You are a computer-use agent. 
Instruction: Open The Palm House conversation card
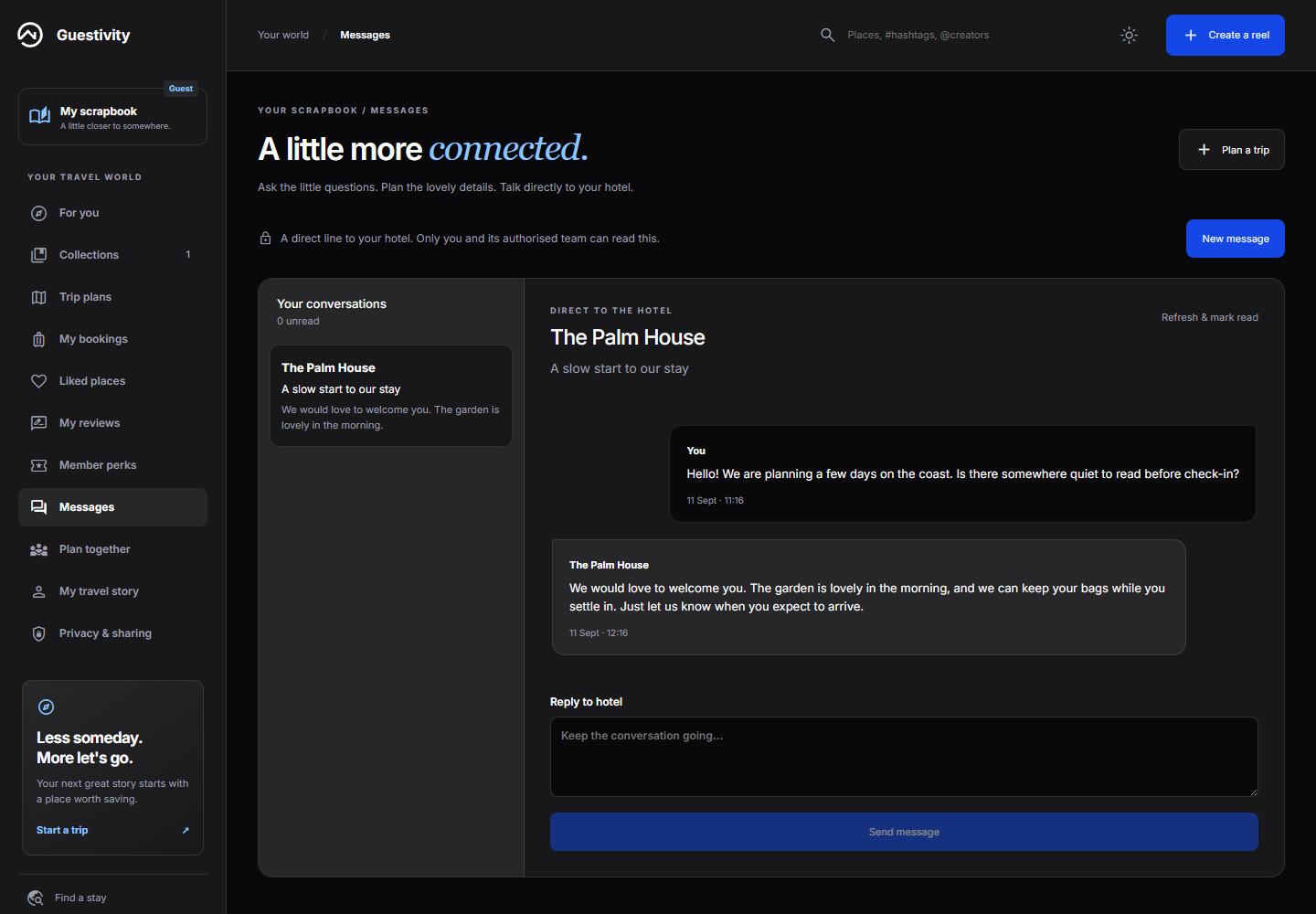click(391, 396)
